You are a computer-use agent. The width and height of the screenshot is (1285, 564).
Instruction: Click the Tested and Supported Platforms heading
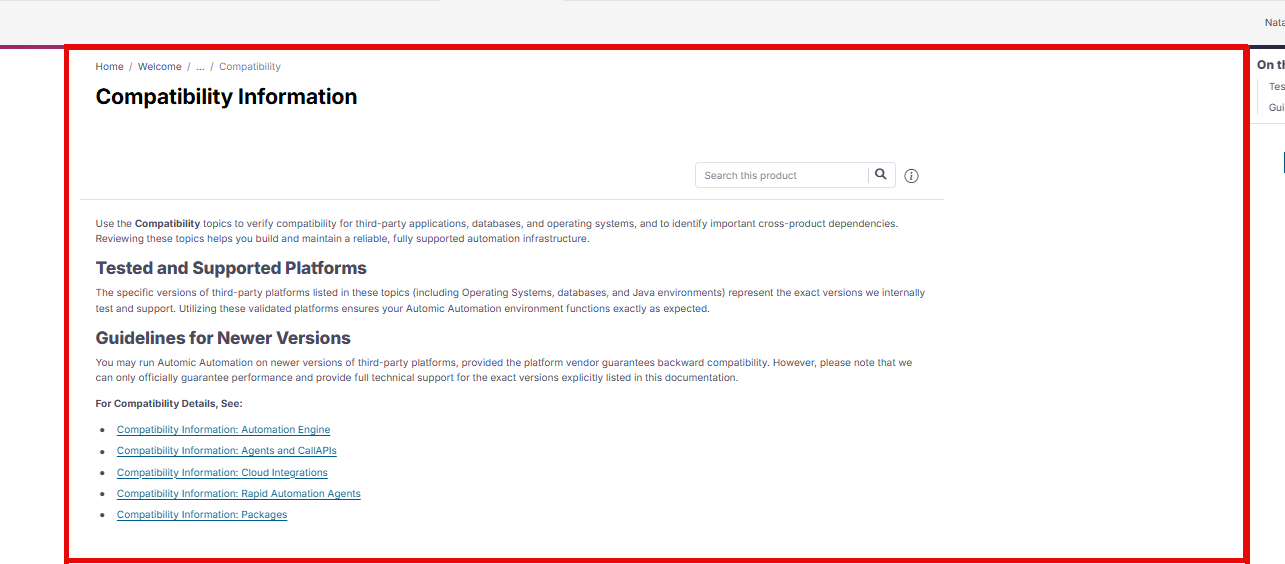tap(231, 268)
